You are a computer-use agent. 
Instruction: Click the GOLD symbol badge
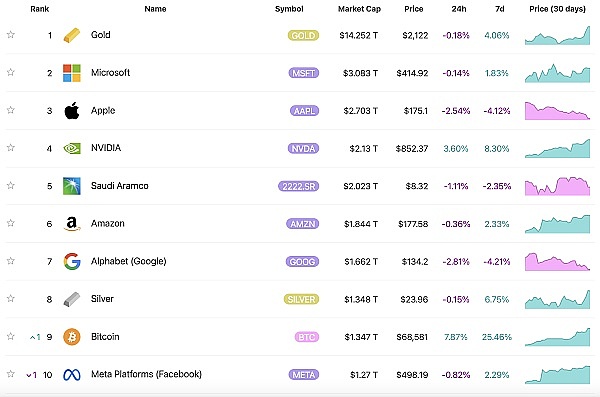[303, 35]
